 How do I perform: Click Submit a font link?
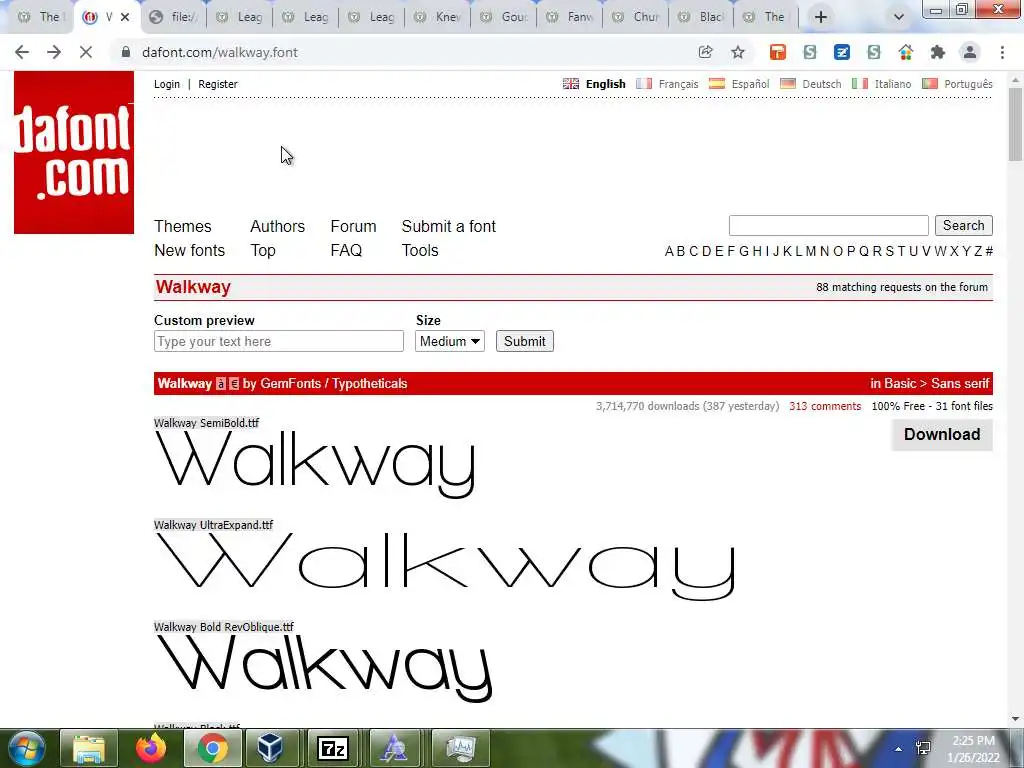coord(449,226)
